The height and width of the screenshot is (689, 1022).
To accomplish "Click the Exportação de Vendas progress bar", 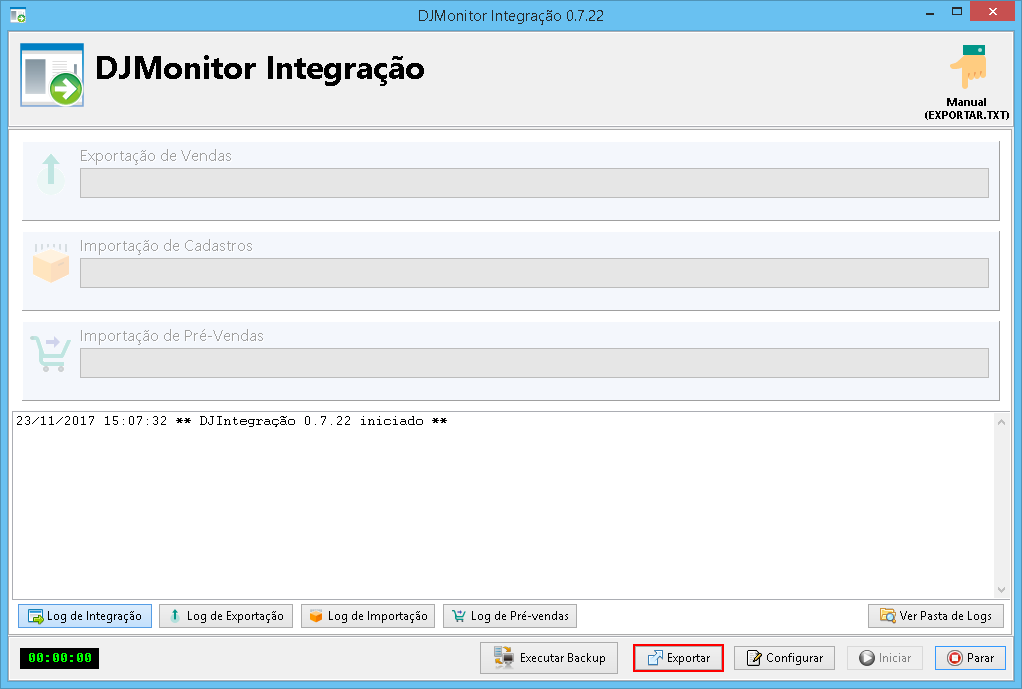I will (x=534, y=183).
